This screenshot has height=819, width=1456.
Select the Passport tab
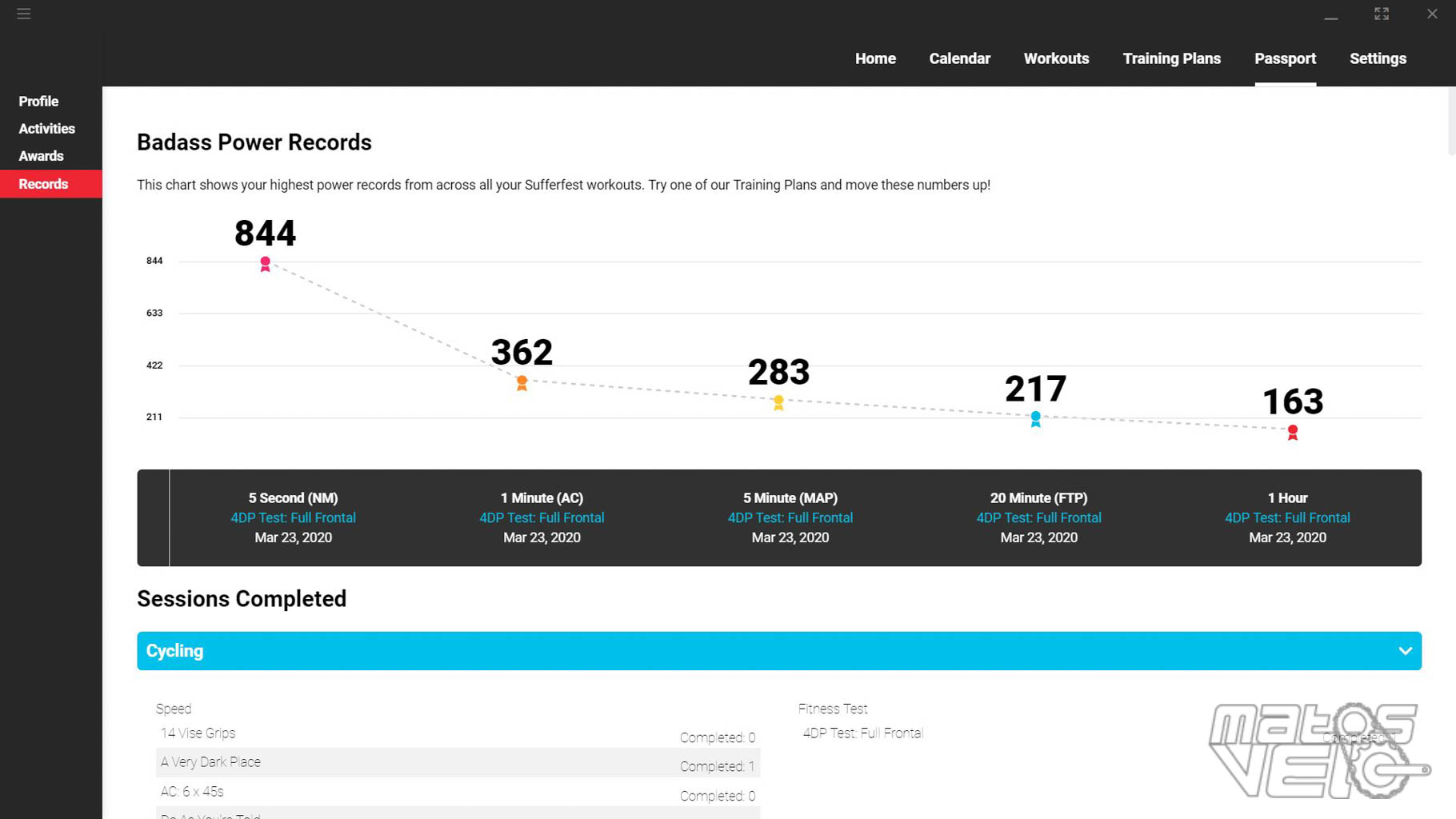pos(1285,58)
